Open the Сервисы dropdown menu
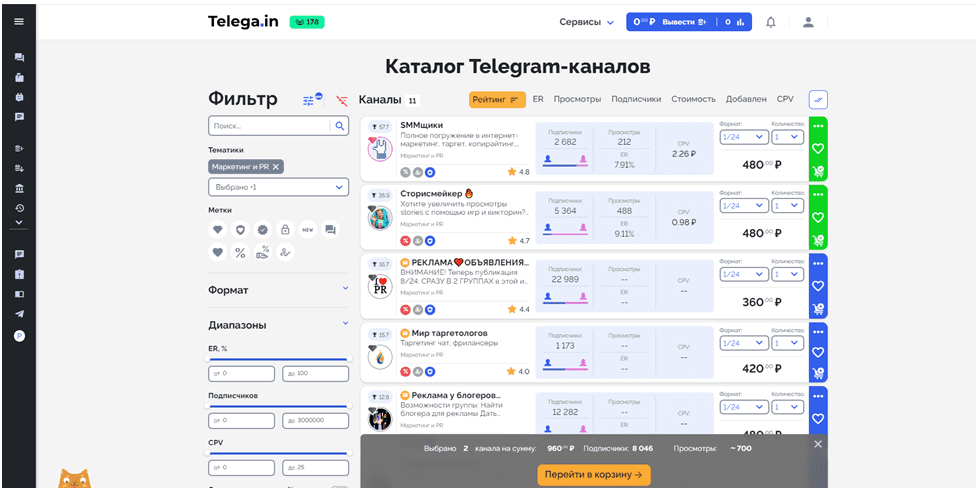Viewport: 978px width, 490px height. [x=586, y=22]
